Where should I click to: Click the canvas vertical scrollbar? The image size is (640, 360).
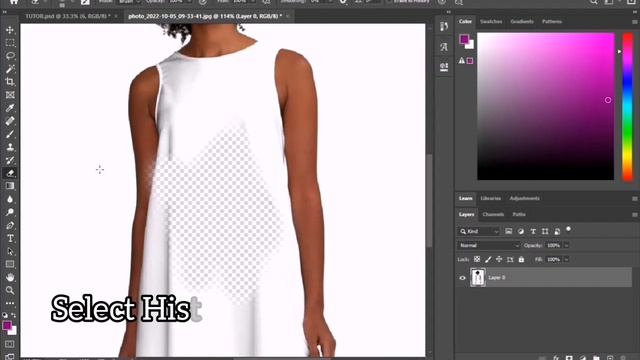pyautogui.click(x=429, y=200)
